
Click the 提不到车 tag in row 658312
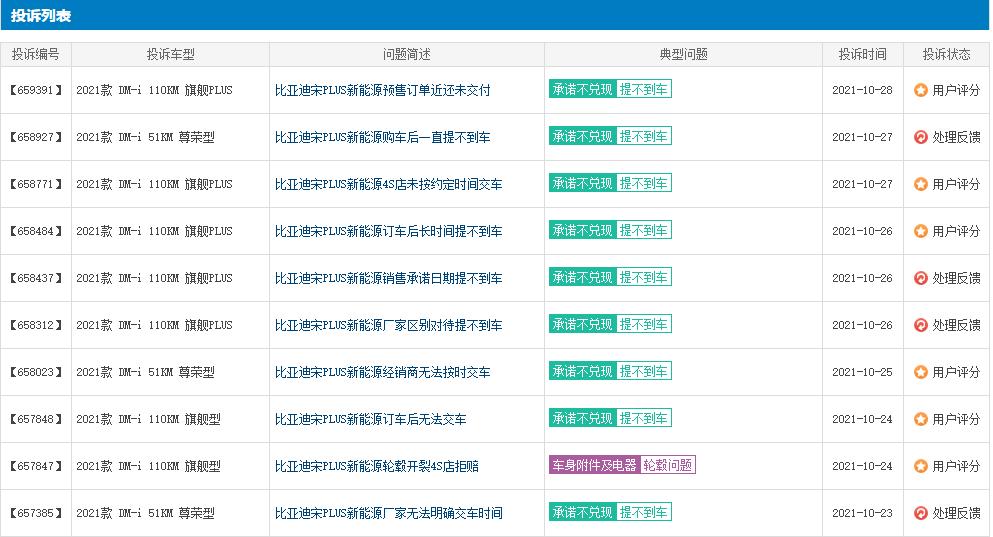tap(643, 324)
